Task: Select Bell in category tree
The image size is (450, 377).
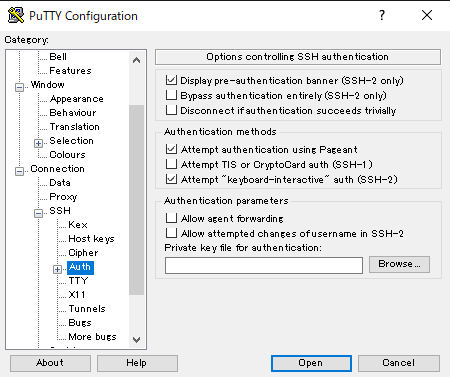Action: point(58,57)
